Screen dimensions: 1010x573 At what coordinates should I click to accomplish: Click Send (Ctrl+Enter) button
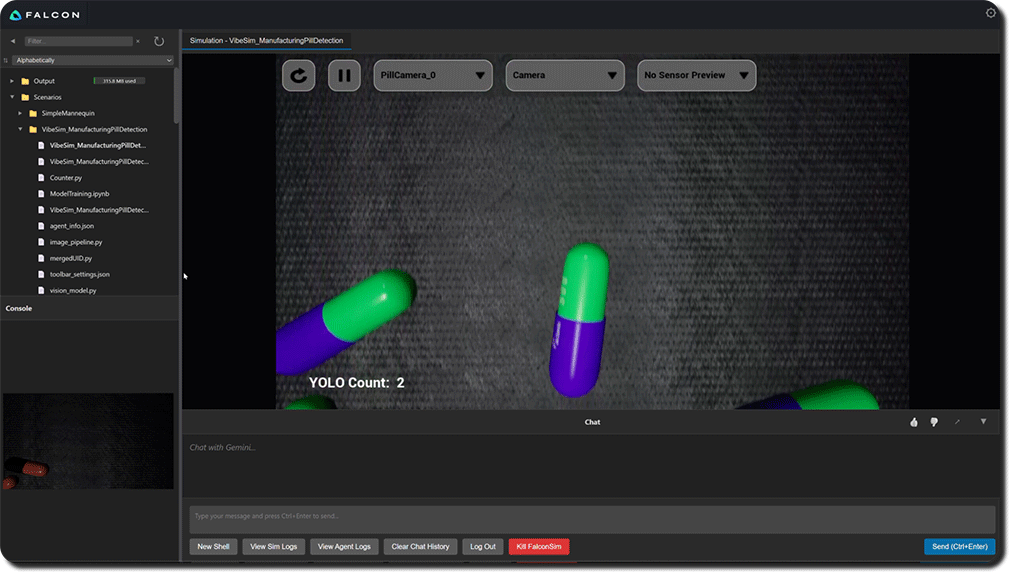960,547
